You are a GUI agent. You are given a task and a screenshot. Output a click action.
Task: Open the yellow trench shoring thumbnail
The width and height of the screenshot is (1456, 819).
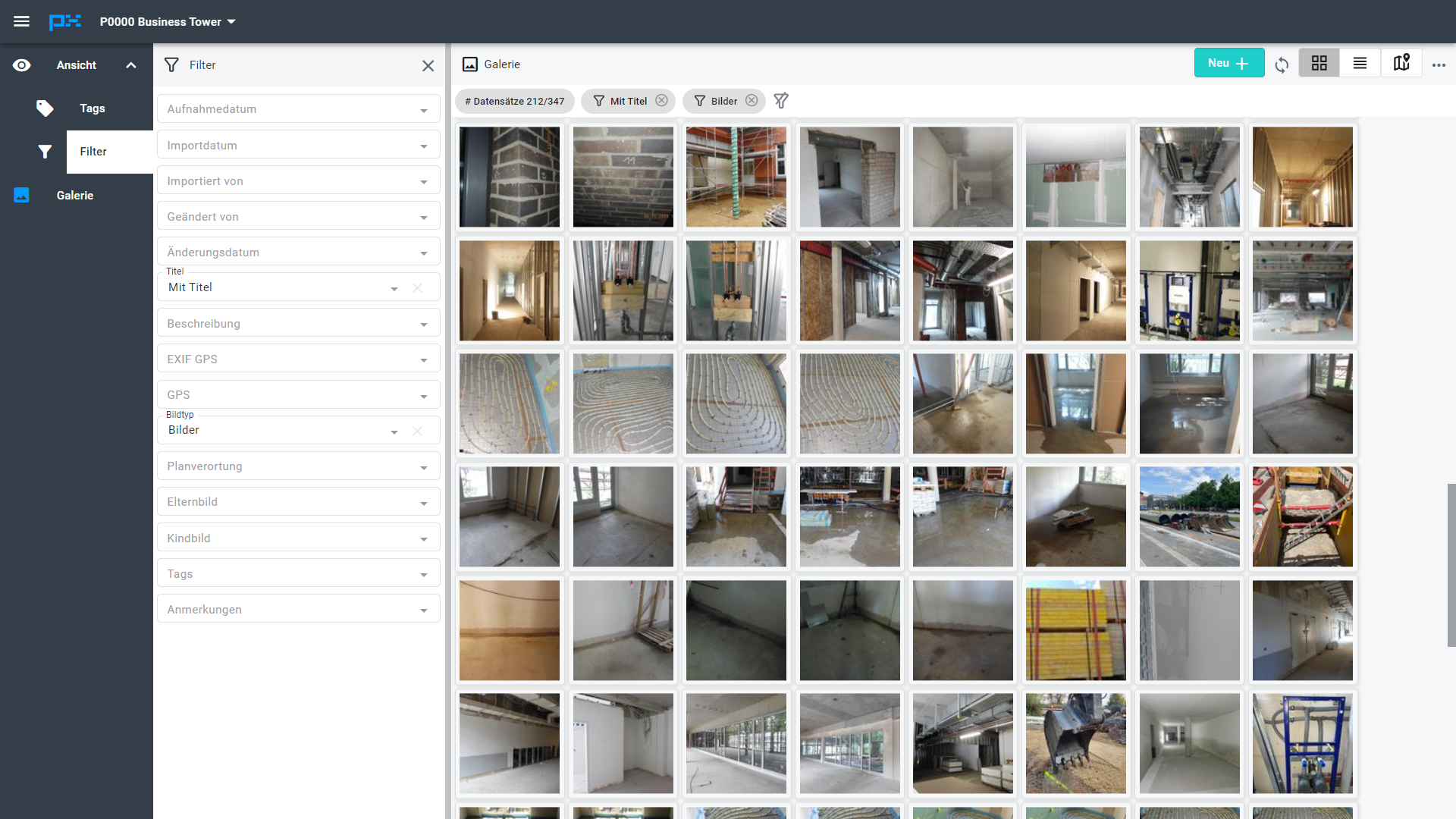1303,516
